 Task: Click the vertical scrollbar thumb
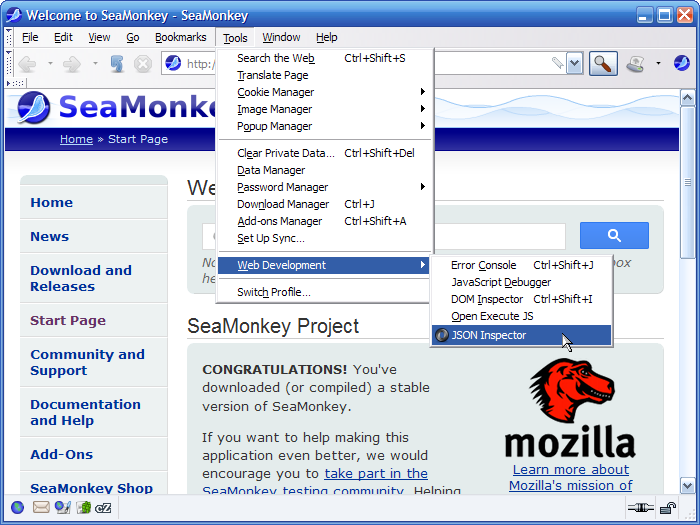pyautogui.click(x=688, y=182)
